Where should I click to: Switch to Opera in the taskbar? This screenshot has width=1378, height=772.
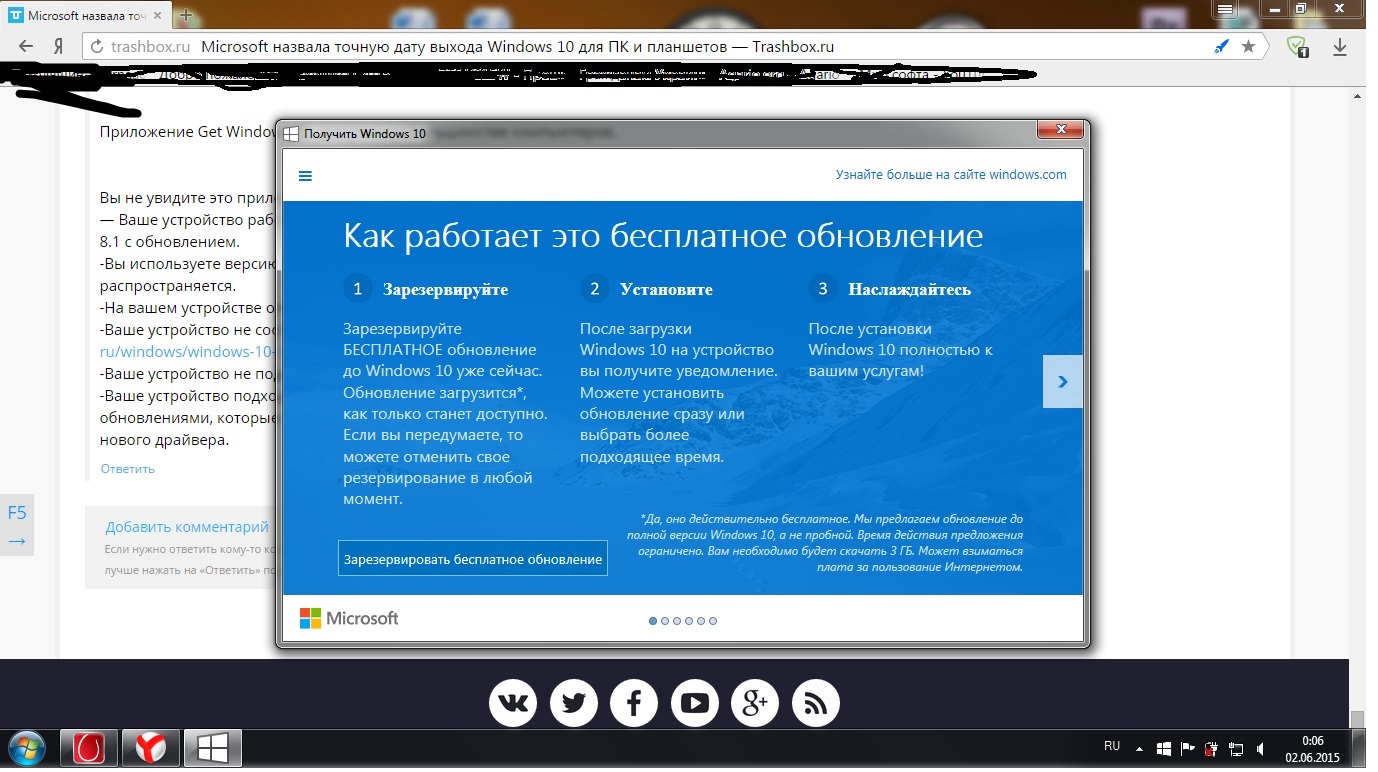pyautogui.click(x=91, y=748)
